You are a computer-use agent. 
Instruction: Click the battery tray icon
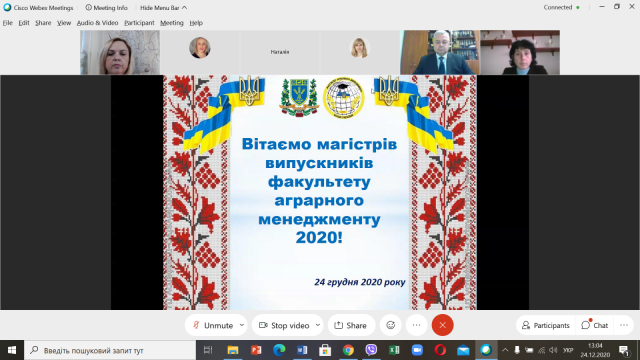click(x=529, y=350)
